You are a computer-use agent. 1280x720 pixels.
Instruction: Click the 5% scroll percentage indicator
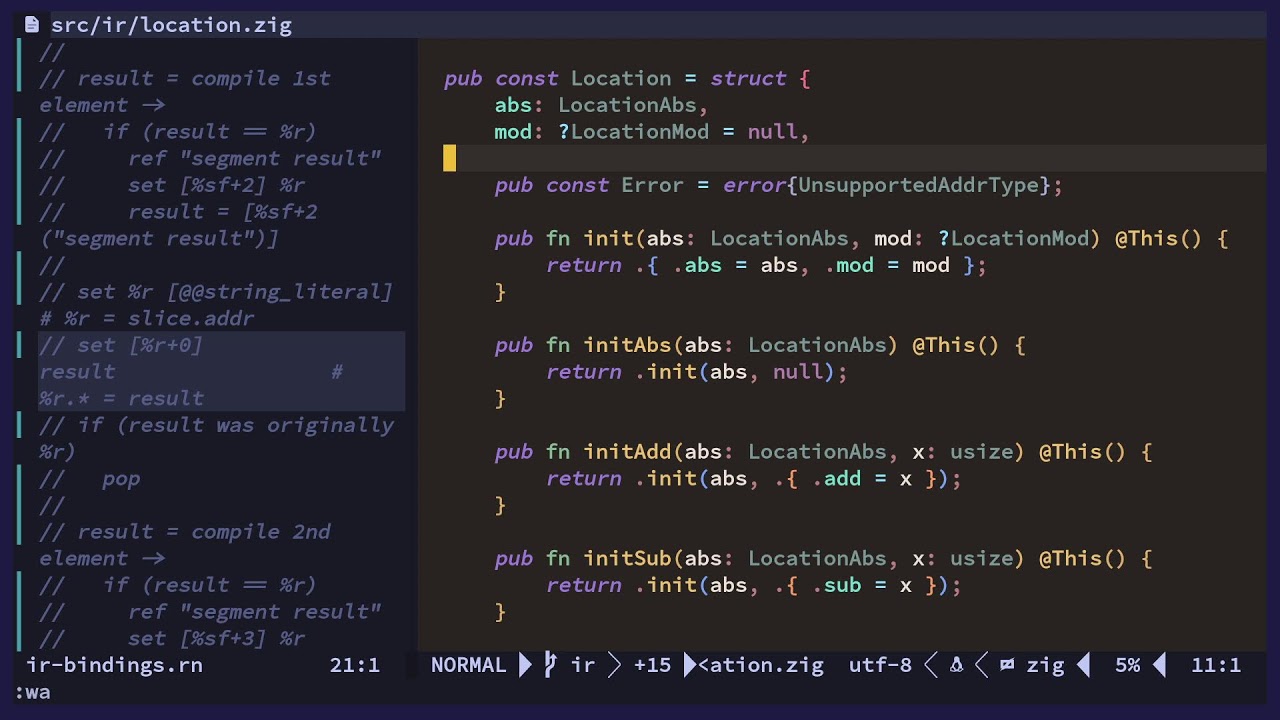coord(1127,665)
